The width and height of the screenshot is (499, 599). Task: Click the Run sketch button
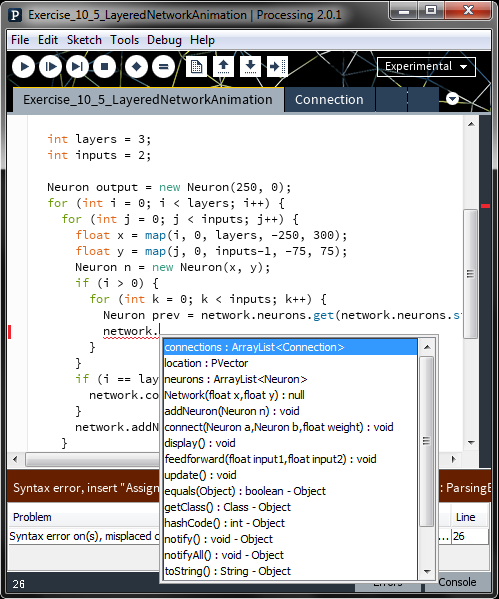click(x=23, y=67)
